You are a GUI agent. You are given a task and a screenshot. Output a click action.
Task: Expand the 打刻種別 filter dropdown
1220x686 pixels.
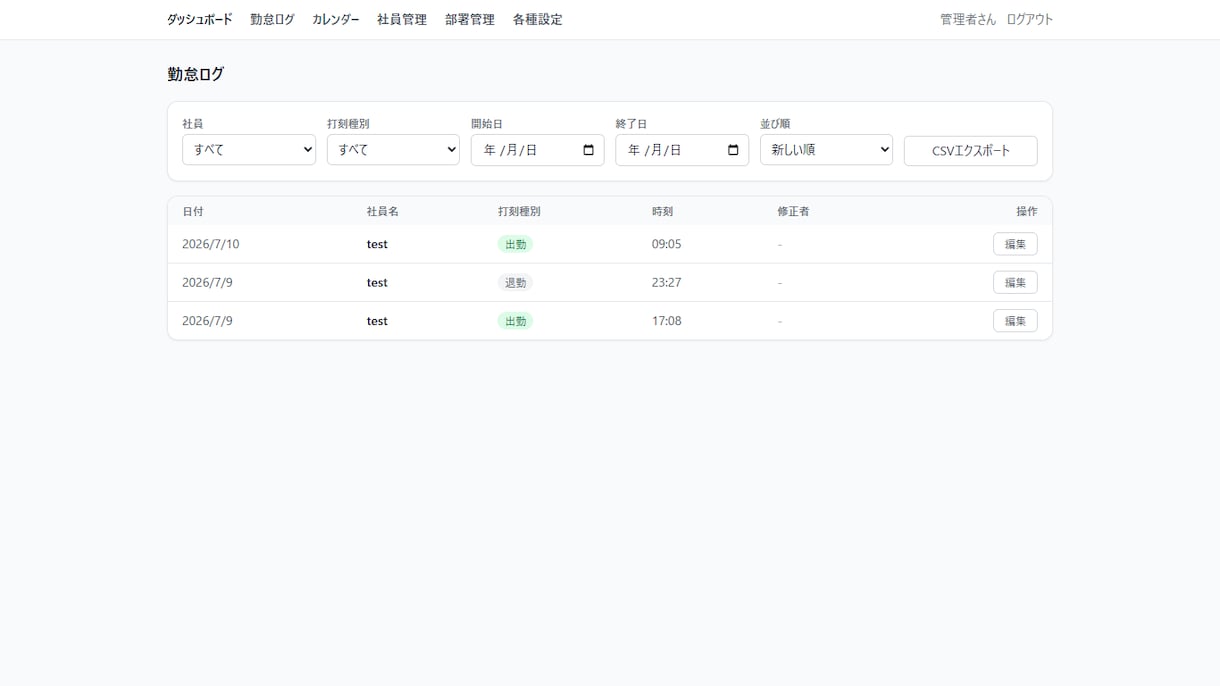point(393,150)
